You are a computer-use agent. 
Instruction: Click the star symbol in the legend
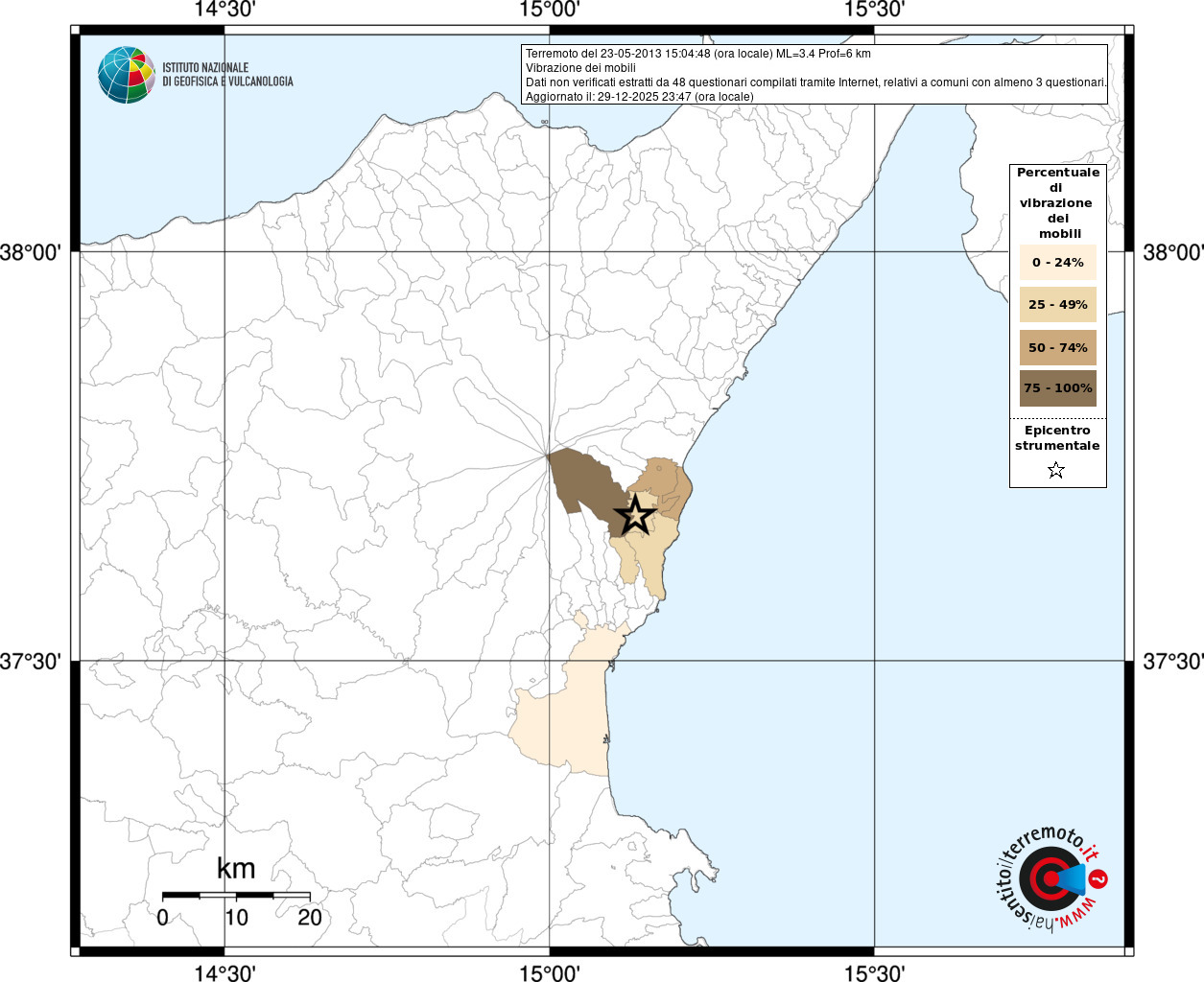pos(1056,470)
